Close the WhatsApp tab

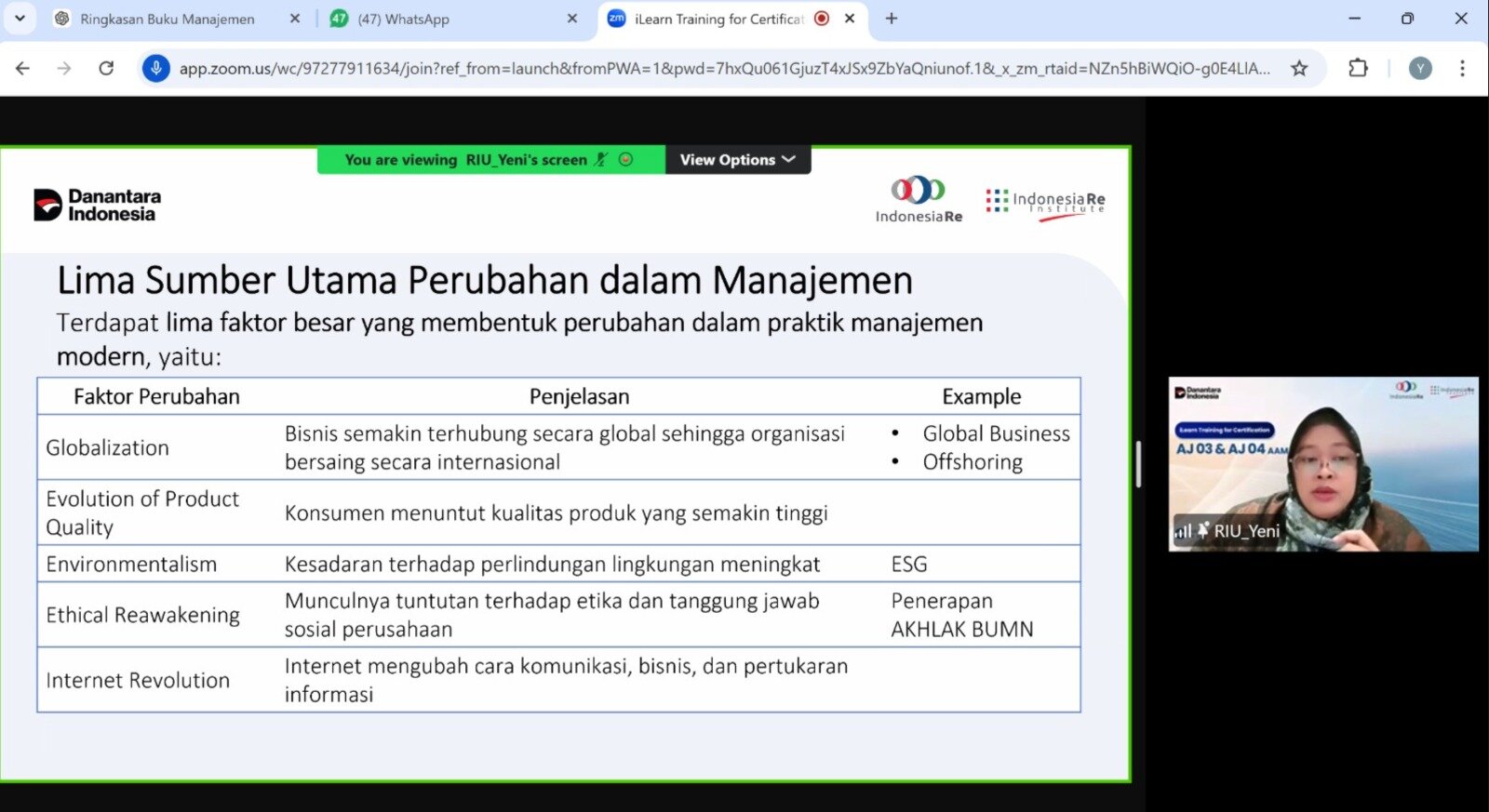pyautogui.click(x=571, y=19)
